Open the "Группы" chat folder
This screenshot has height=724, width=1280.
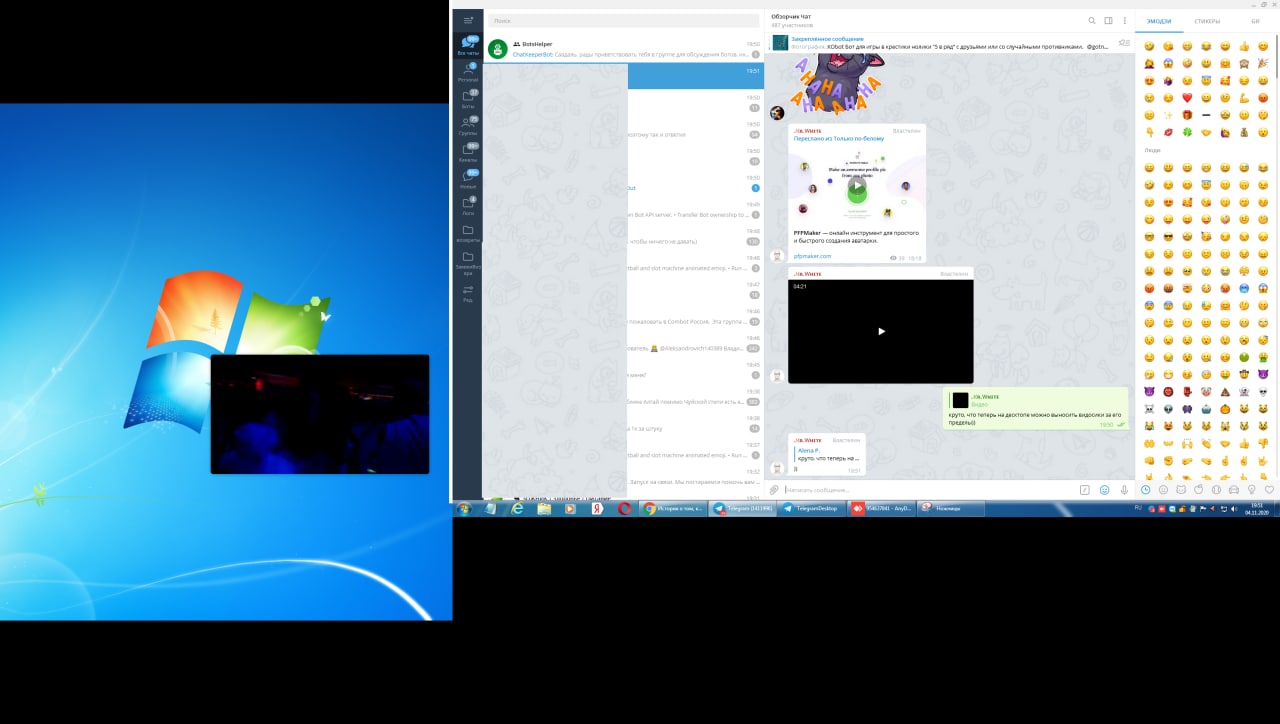[468, 127]
